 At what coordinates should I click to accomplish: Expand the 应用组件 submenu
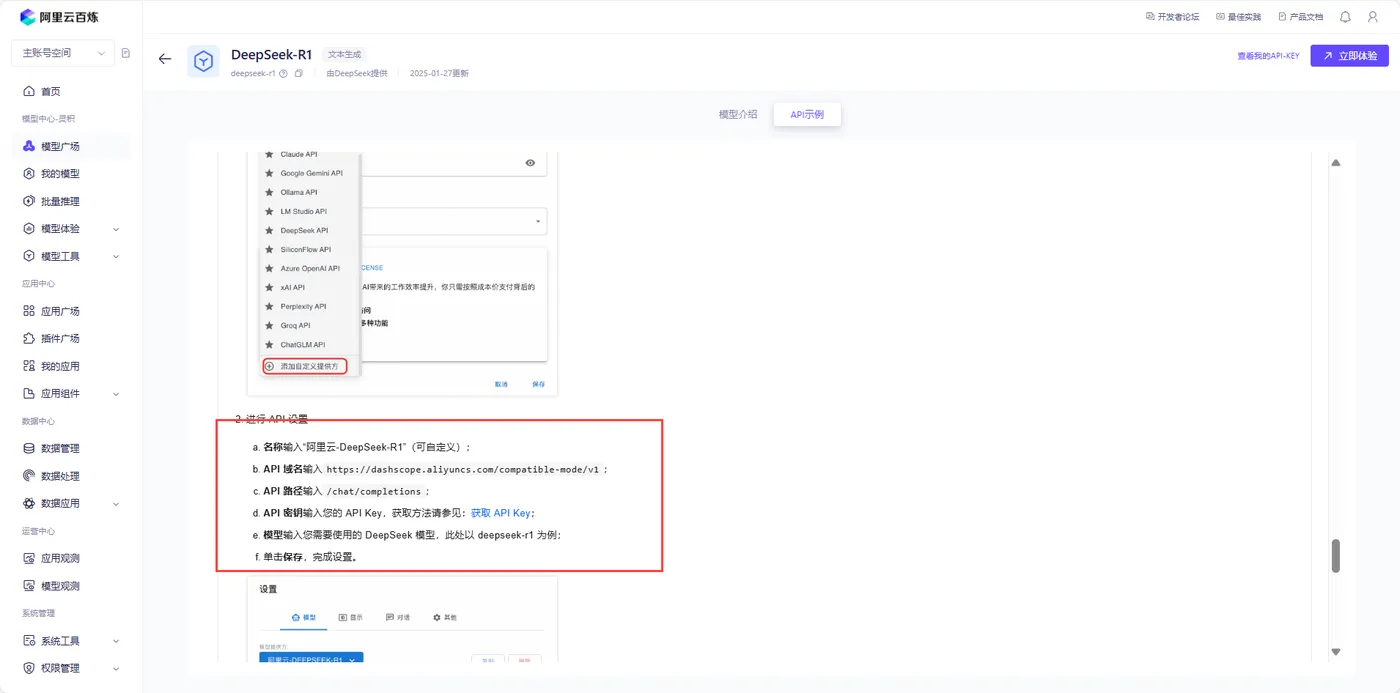116,394
